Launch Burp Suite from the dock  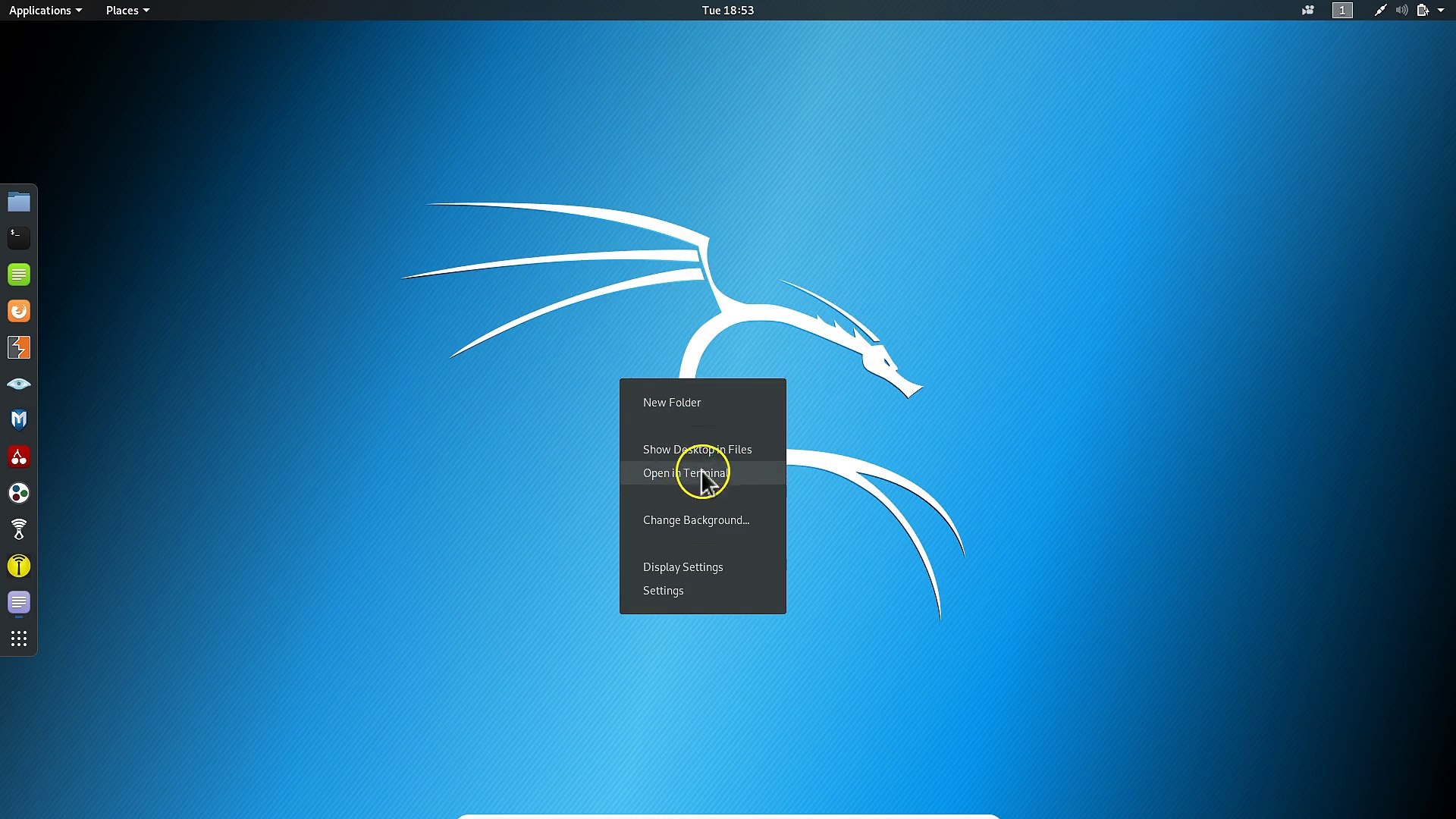(x=18, y=347)
